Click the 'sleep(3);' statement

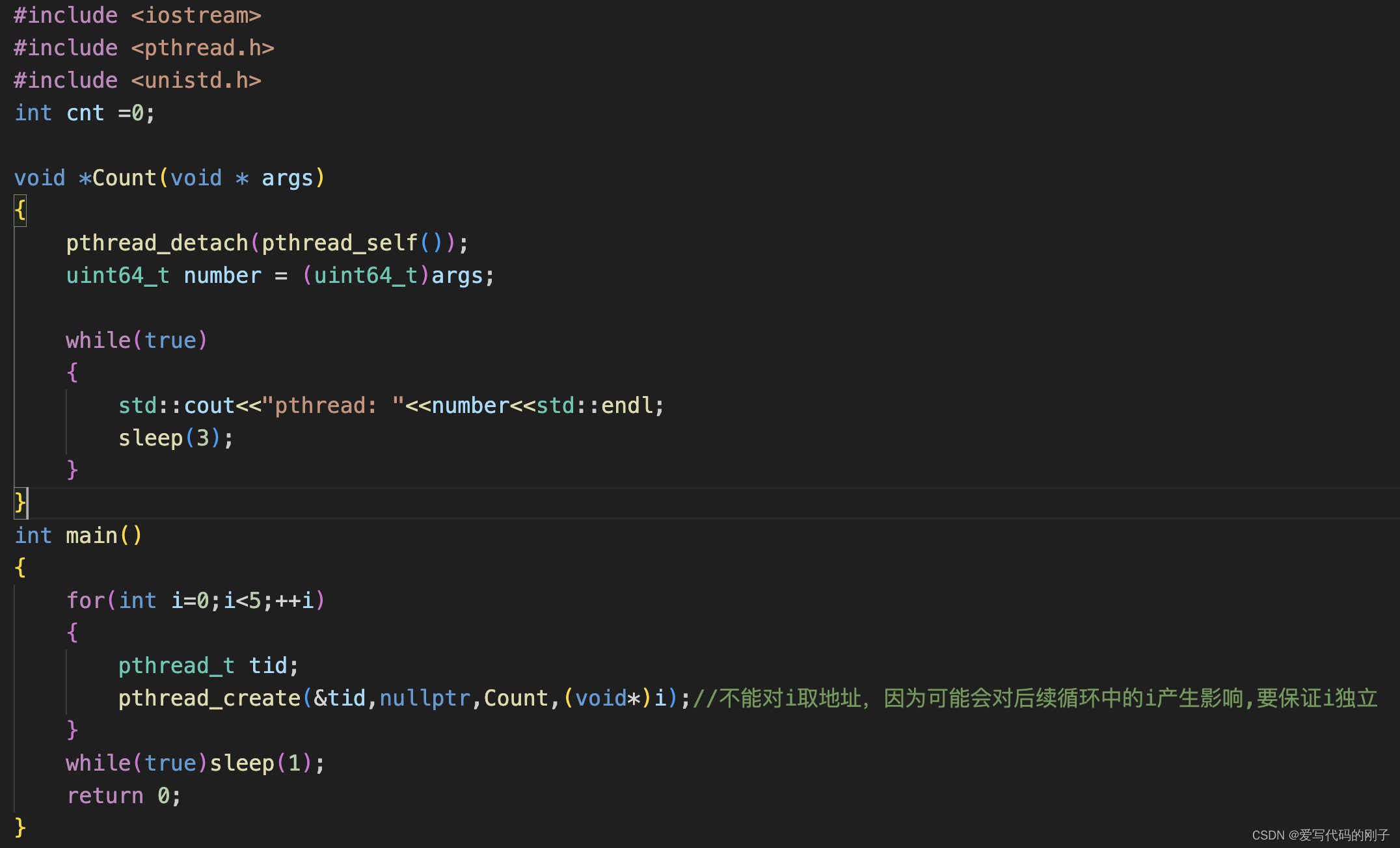click(x=176, y=438)
